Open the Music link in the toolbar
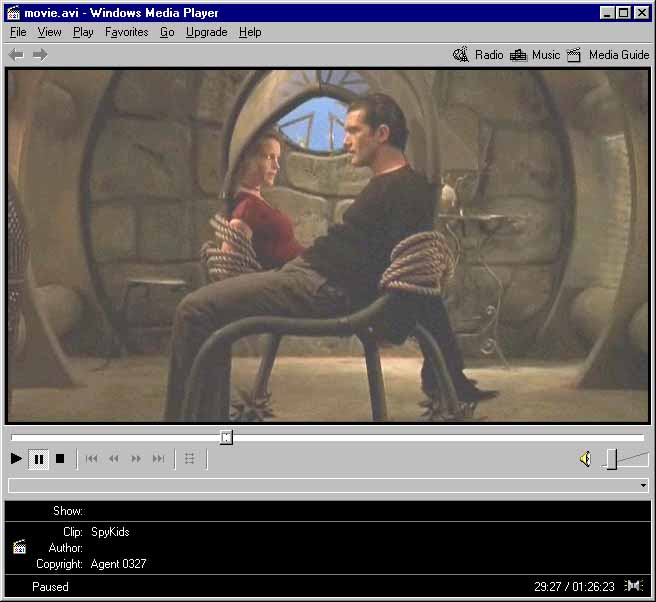This screenshot has height=602, width=656. (535, 55)
